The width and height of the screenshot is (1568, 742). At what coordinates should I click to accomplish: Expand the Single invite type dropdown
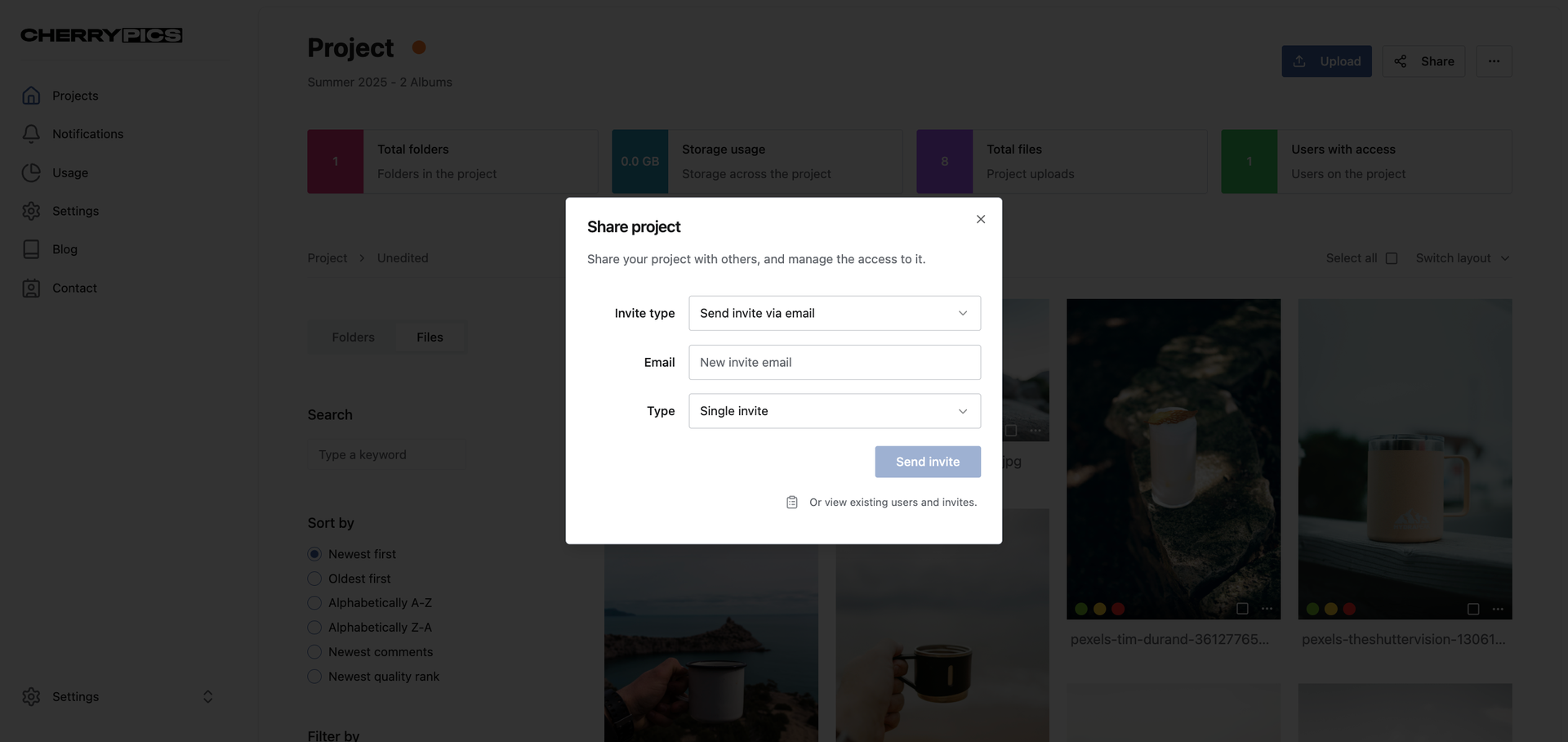click(834, 411)
